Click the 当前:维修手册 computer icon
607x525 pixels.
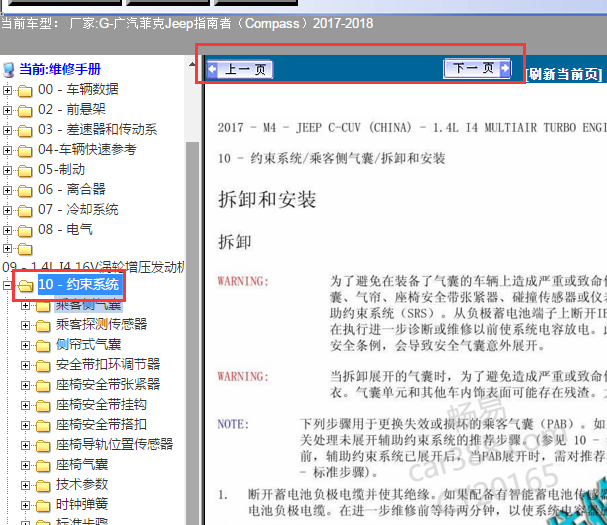9,70
